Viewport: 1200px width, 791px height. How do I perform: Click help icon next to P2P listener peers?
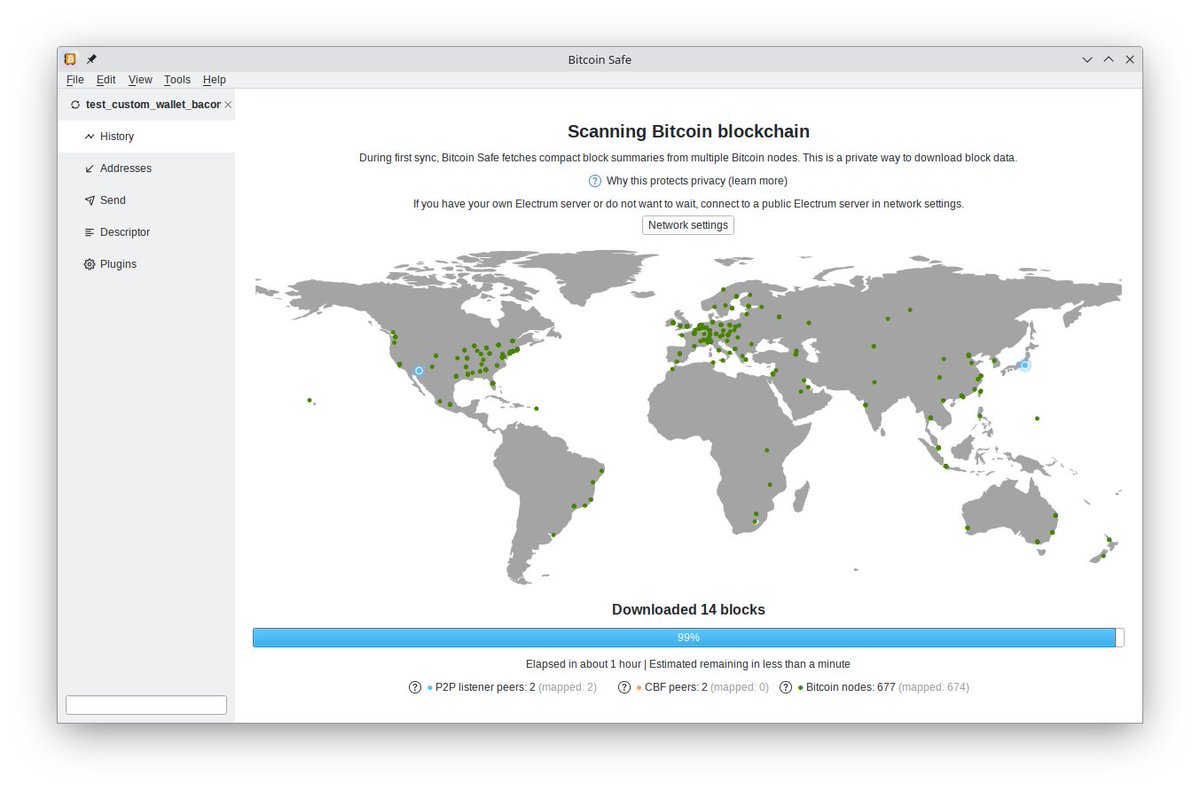point(415,687)
